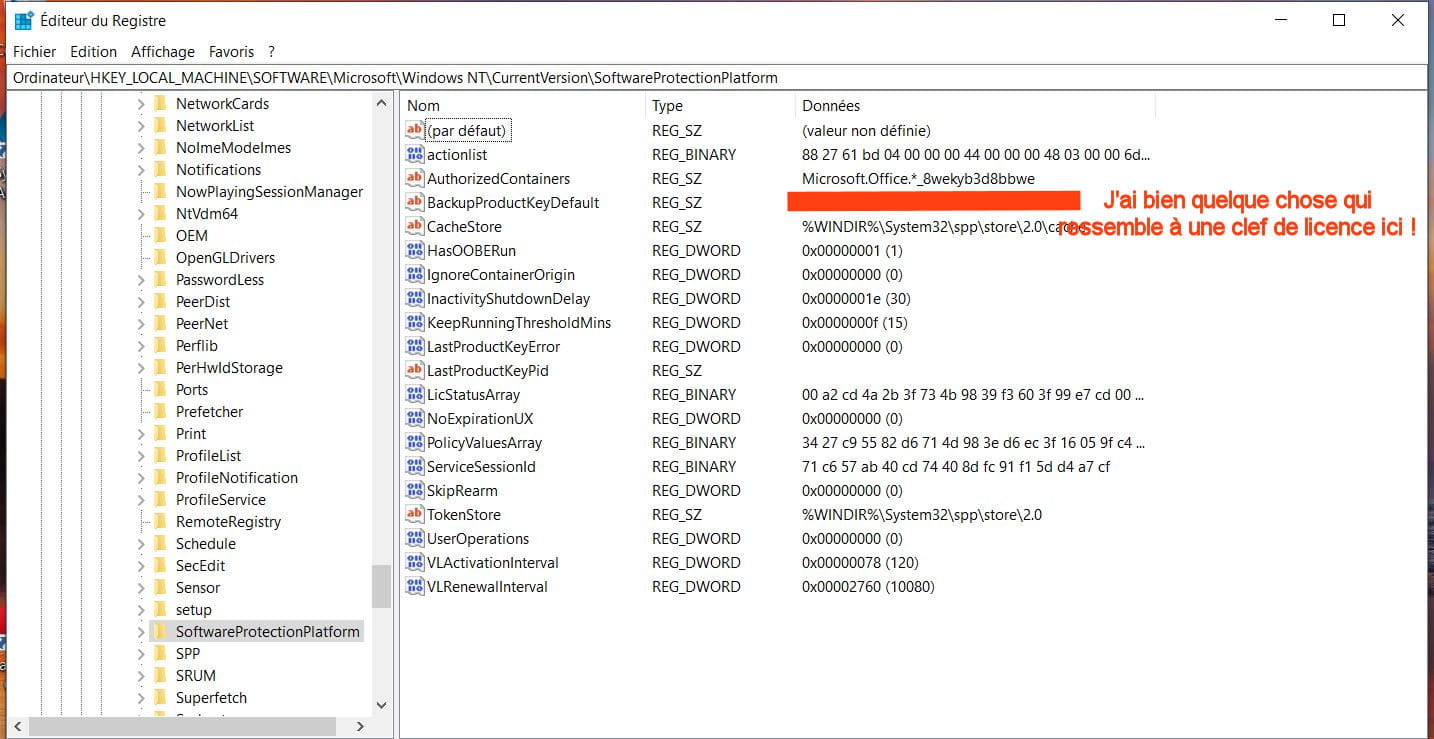
Task: Expand the SoftwareProtectionPlatform key
Action: [141, 631]
